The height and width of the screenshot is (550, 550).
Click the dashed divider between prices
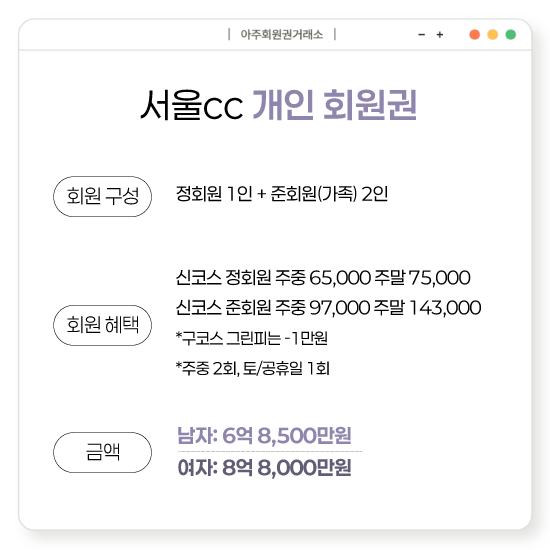pyautogui.click(x=270, y=451)
